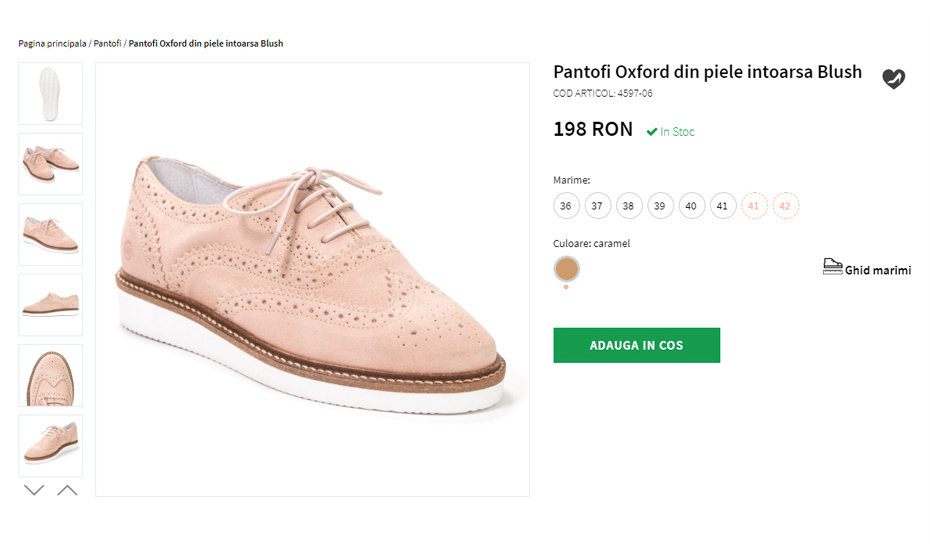Pick the unavailable size 42
The image size is (930, 544).
click(785, 206)
